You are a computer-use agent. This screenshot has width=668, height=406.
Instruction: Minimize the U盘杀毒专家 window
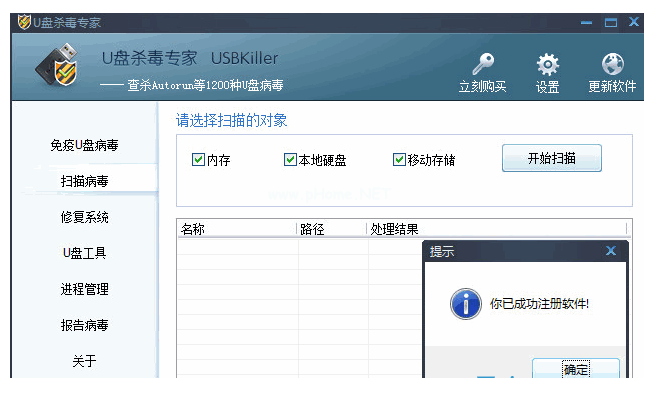point(586,22)
